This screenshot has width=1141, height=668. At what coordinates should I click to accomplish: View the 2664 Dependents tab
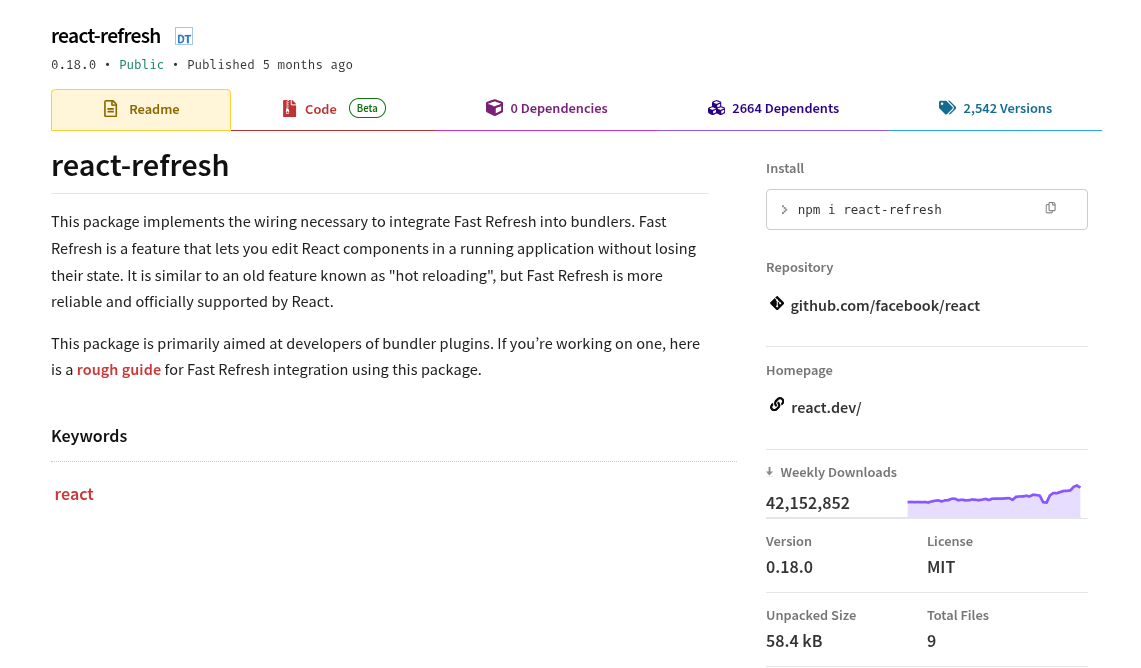[x=788, y=108]
